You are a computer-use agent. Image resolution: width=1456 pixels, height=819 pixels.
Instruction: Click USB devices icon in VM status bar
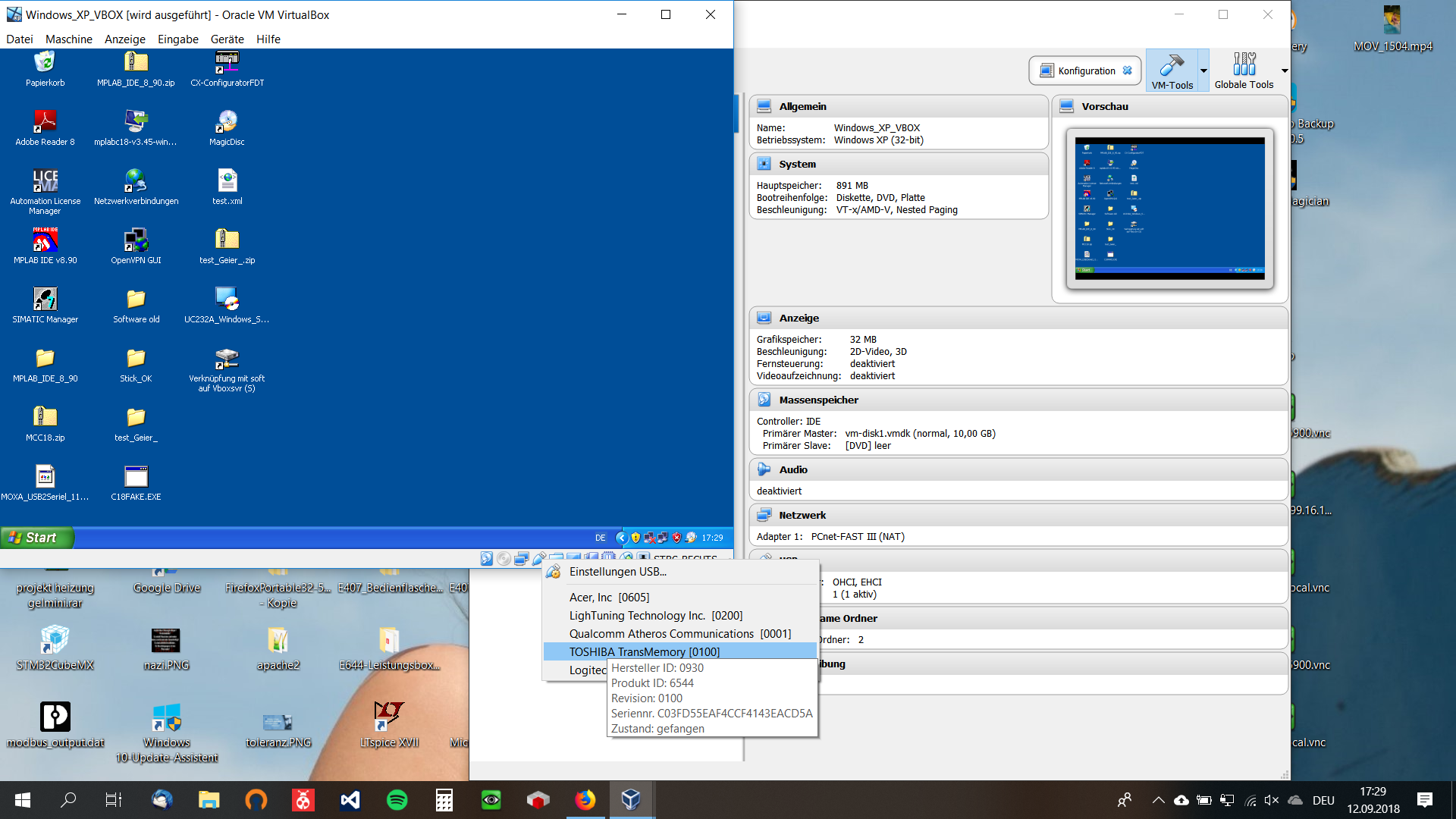click(539, 559)
